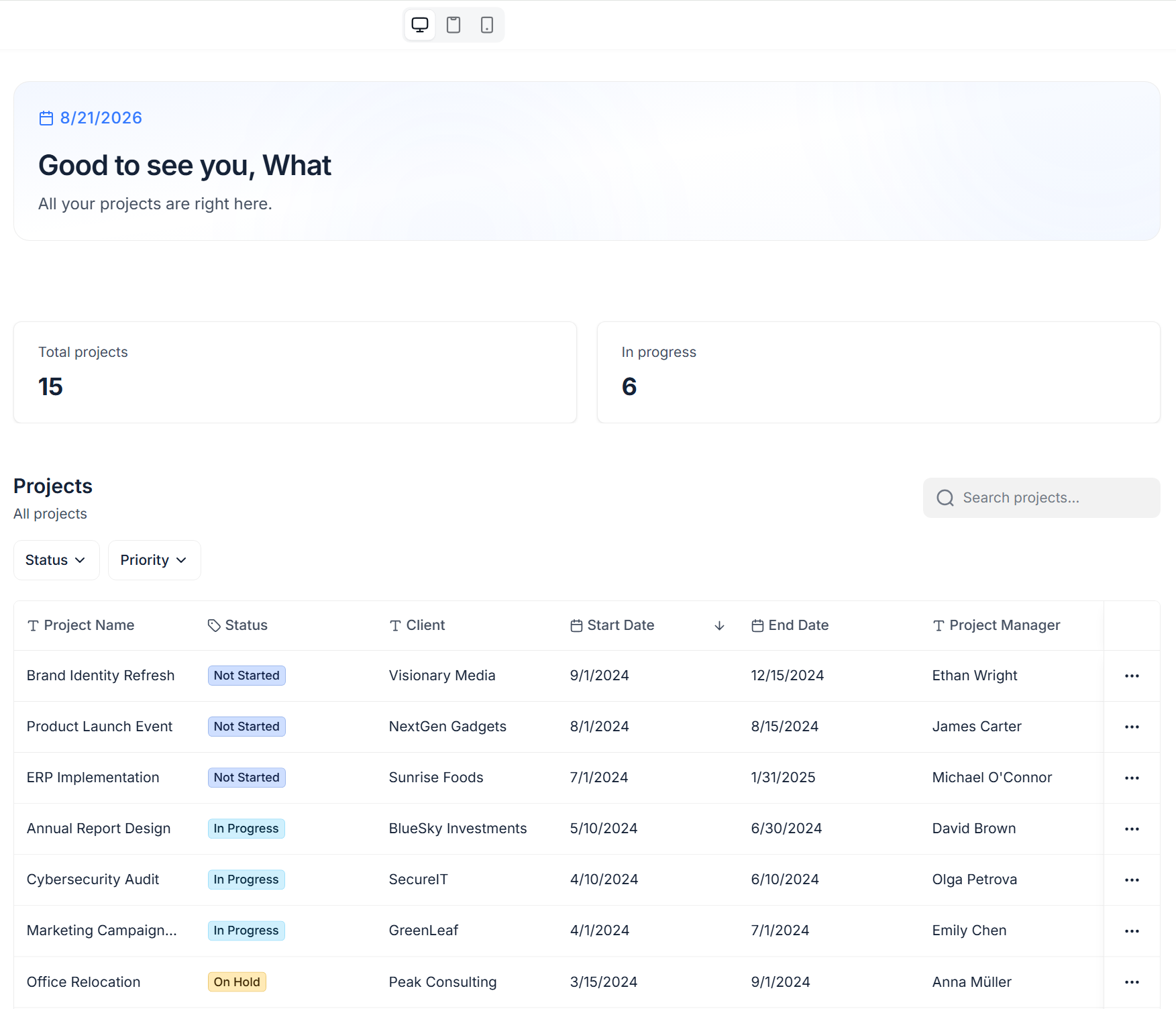Click the text icon in Project Manager header
1176x1009 pixels.
(x=939, y=625)
